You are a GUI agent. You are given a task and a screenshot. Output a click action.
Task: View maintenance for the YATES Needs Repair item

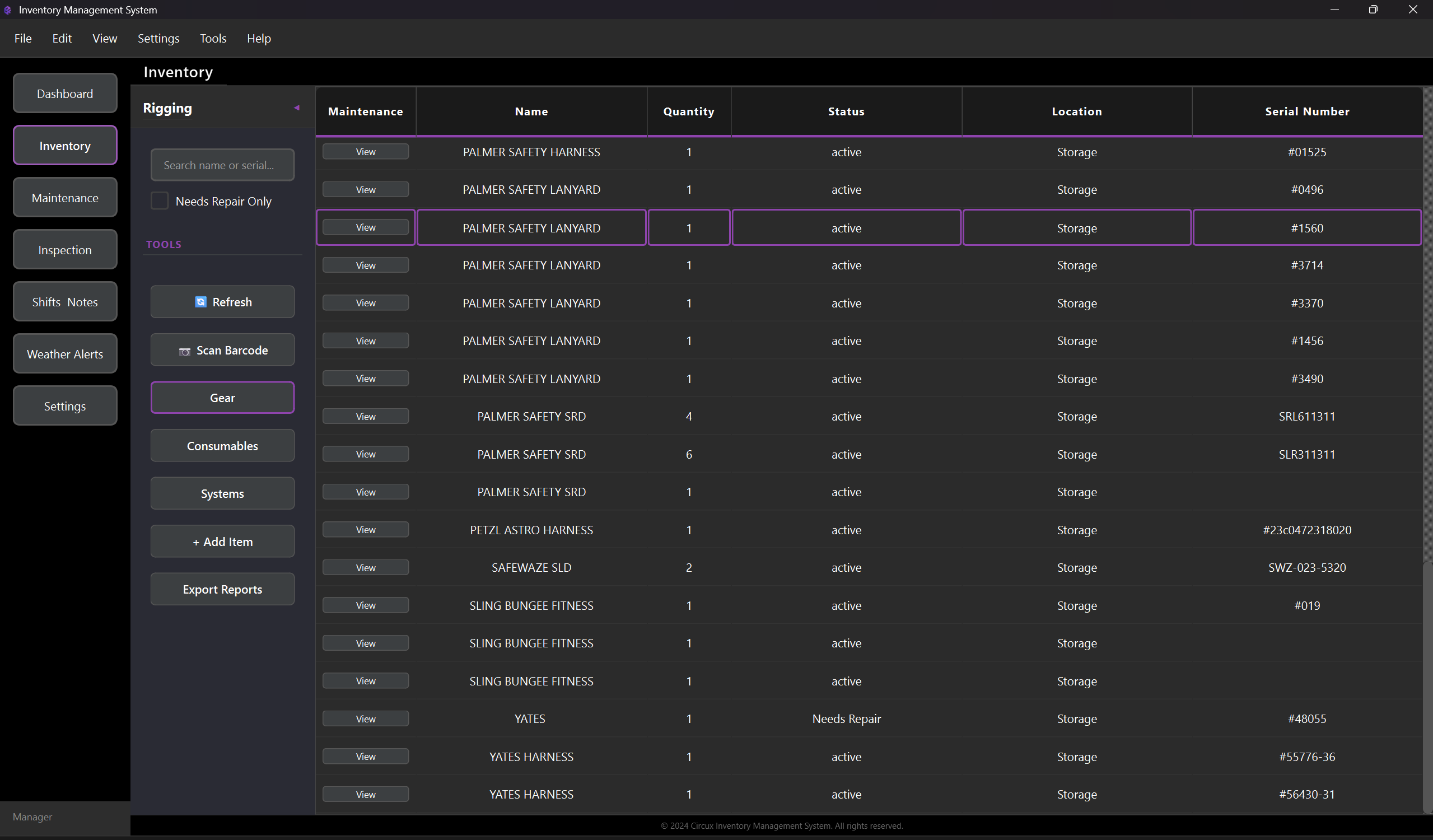coord(365,718)
